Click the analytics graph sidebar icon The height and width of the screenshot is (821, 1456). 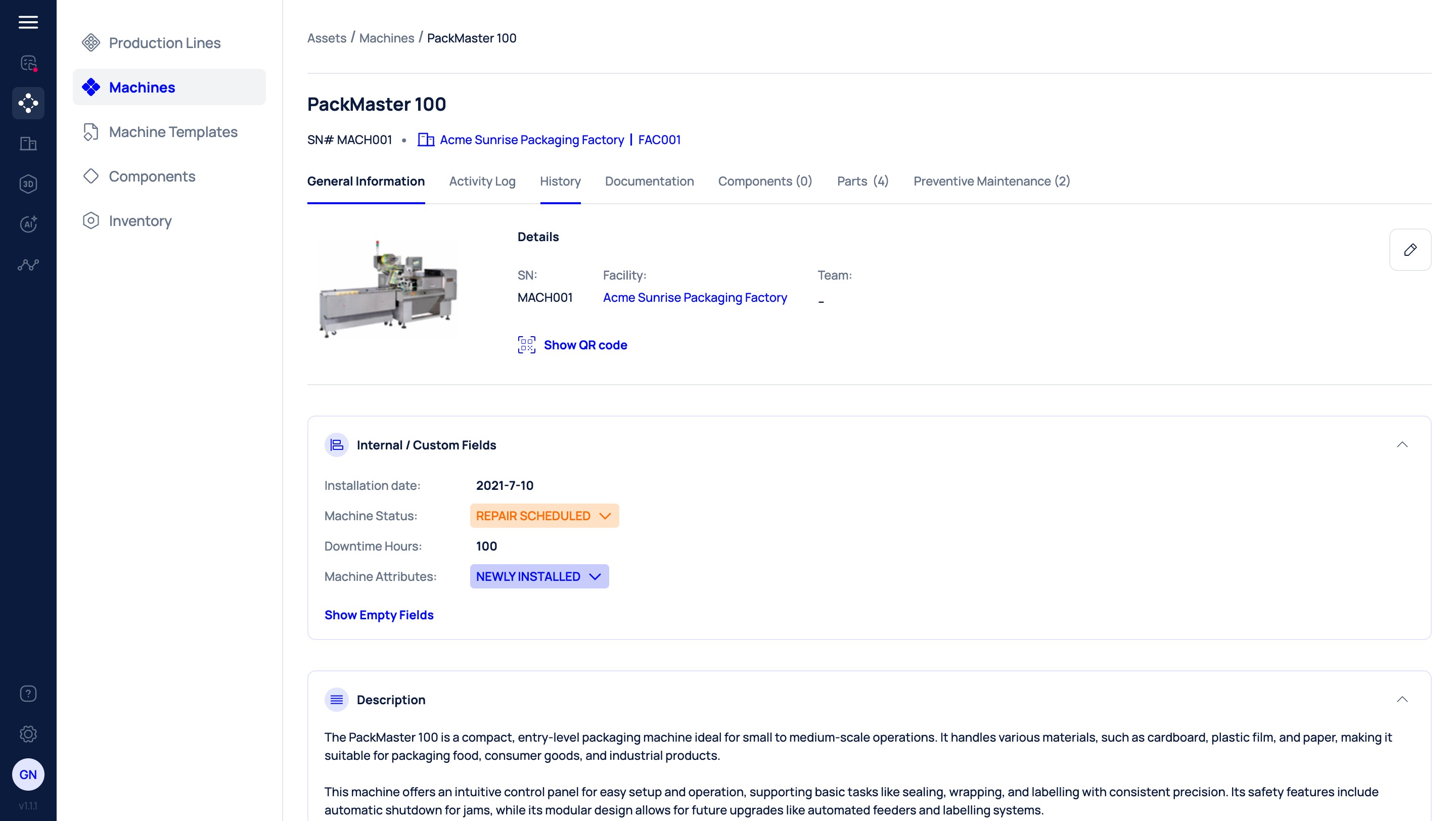coord(28,264)
